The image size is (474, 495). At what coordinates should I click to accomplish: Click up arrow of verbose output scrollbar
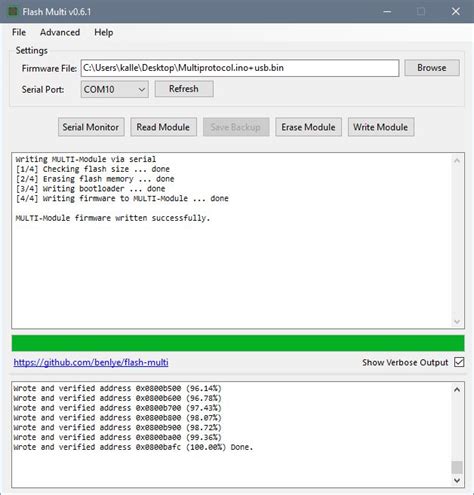[x=457, y=389]
